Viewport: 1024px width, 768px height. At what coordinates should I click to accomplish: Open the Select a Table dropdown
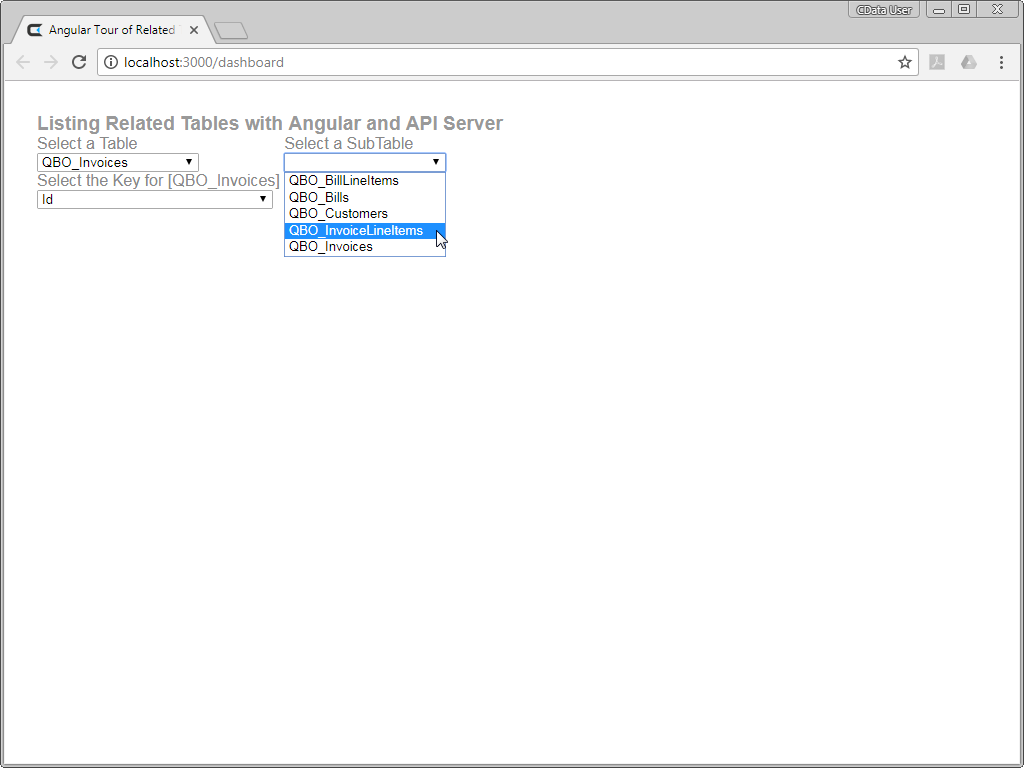pyautogui.click(x=118, y=162)
